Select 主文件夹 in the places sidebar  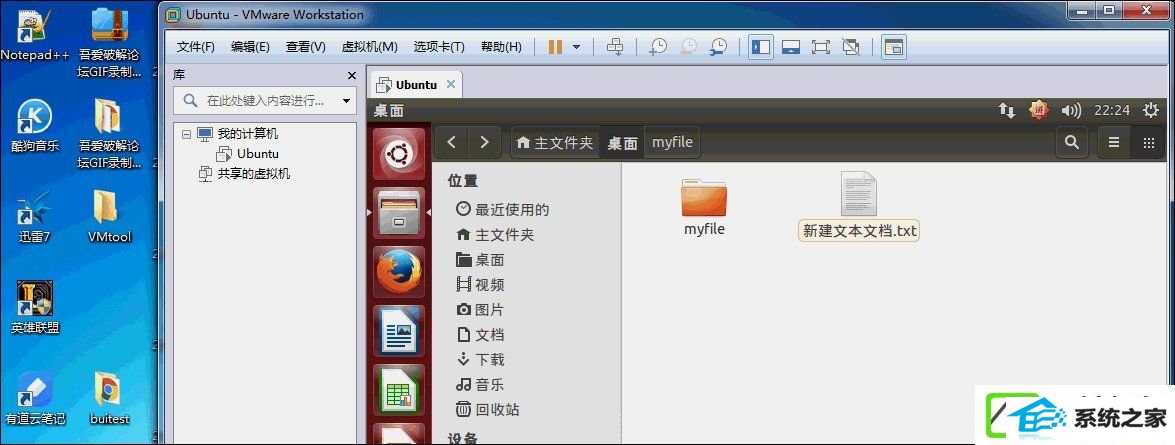pyautogui.click(x=495, y=234)
